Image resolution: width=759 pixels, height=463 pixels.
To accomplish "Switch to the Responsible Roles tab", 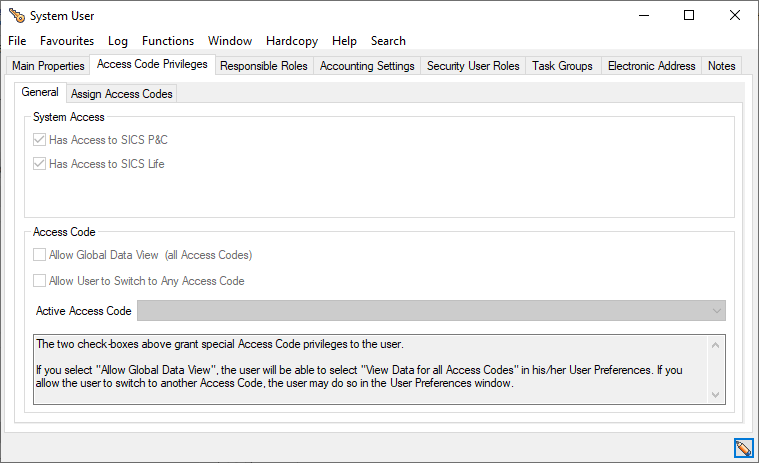I will point(264,66).
